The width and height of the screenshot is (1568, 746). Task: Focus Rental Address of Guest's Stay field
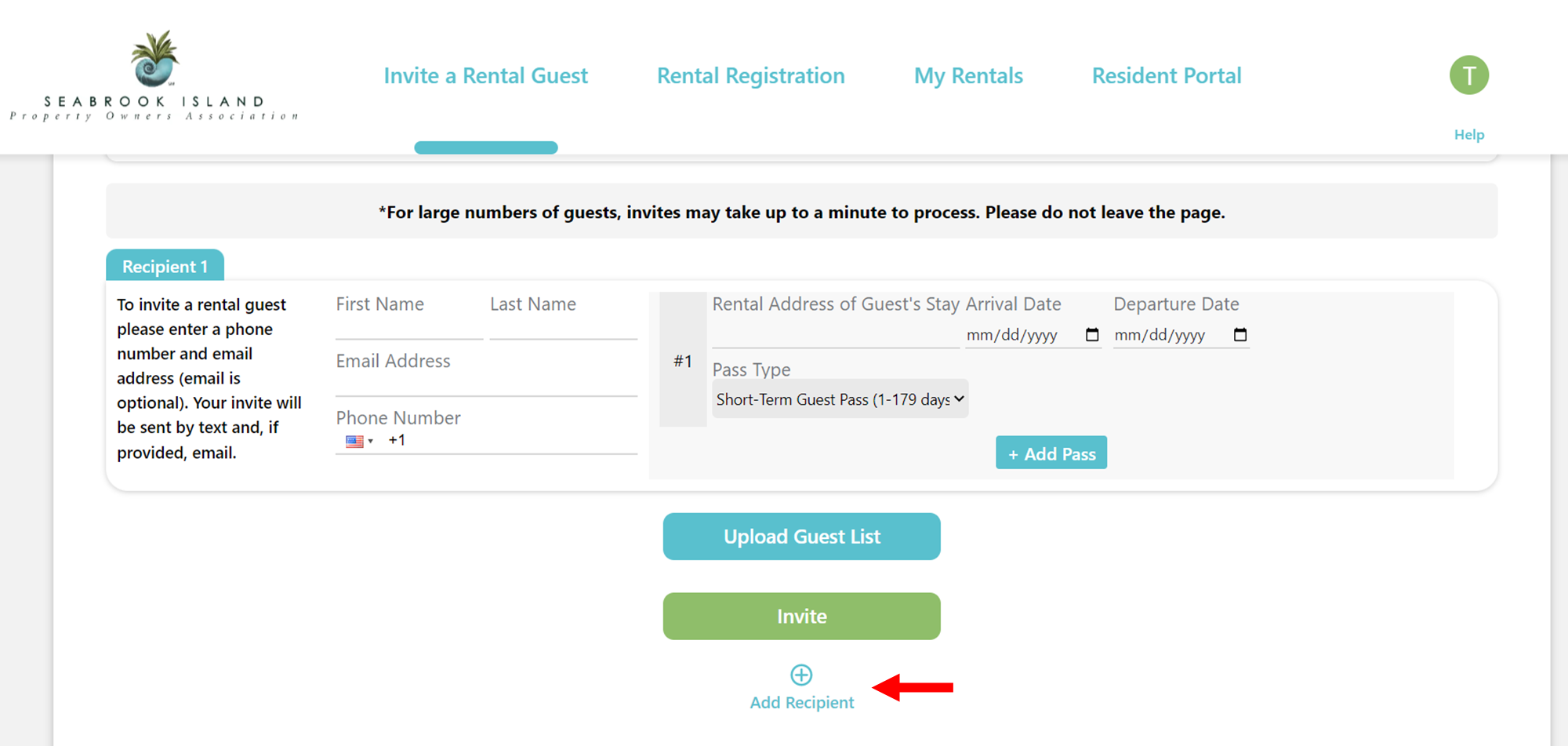click(836, 320)
